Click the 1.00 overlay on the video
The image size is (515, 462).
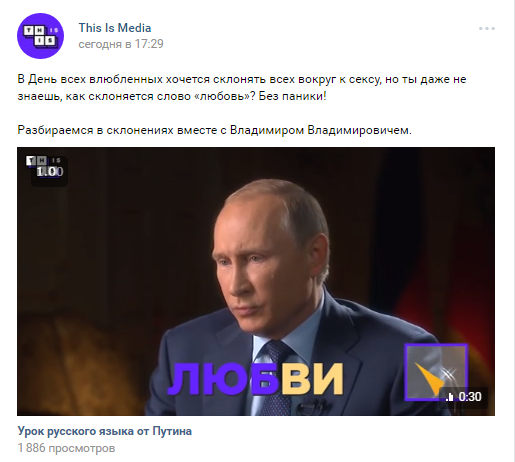50,172
